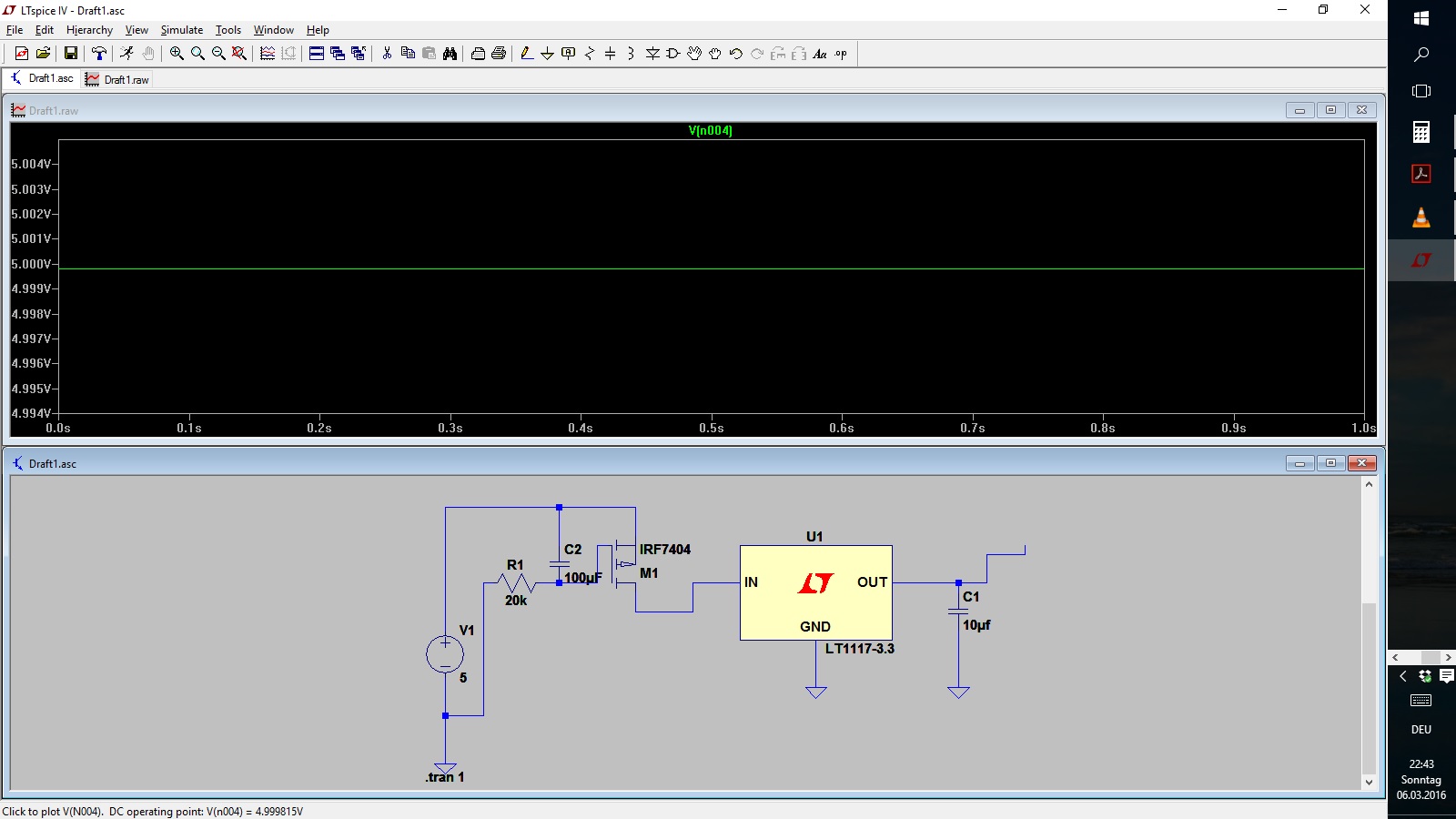
Task: Click schematic scrollbar down arrow
Action: click(1369, 782)
